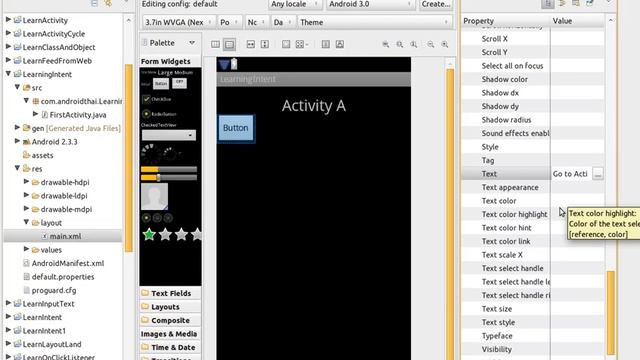Open the Images & Media palette category
The height and width of the screenshot is (360, 640).
click(170, 333)
